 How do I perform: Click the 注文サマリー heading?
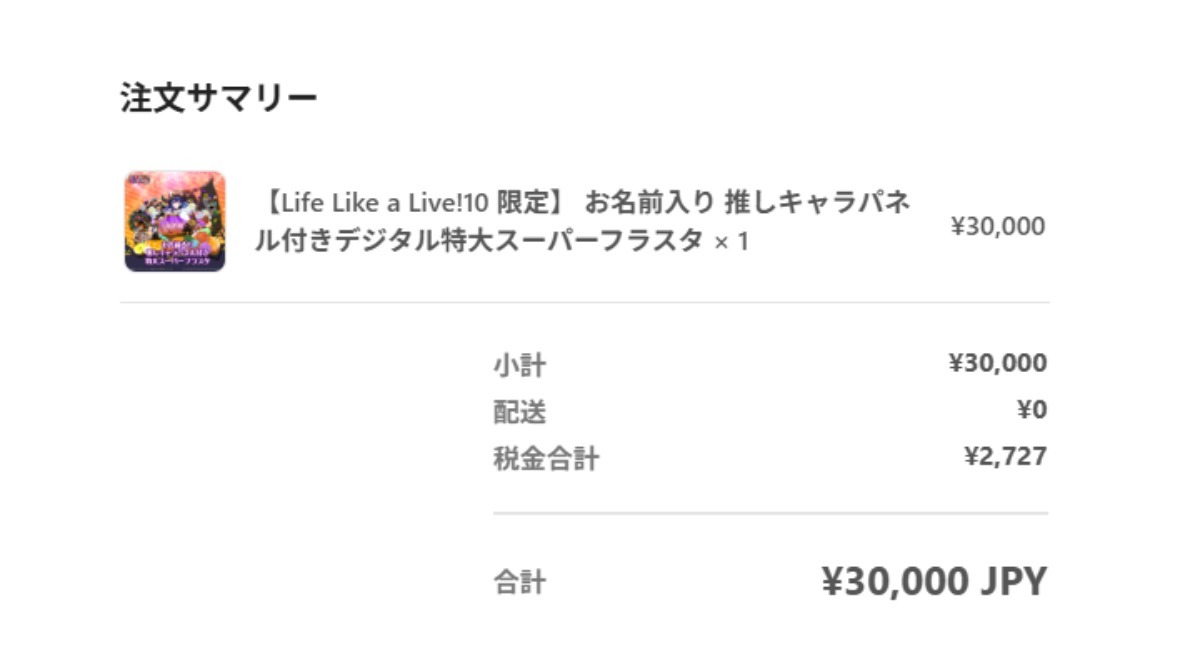219,98
